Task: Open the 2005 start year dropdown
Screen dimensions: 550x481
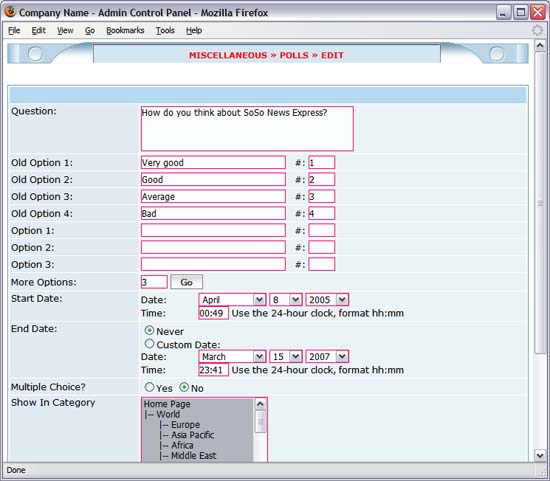Action: pyautogui.click(x=327, y=300)
